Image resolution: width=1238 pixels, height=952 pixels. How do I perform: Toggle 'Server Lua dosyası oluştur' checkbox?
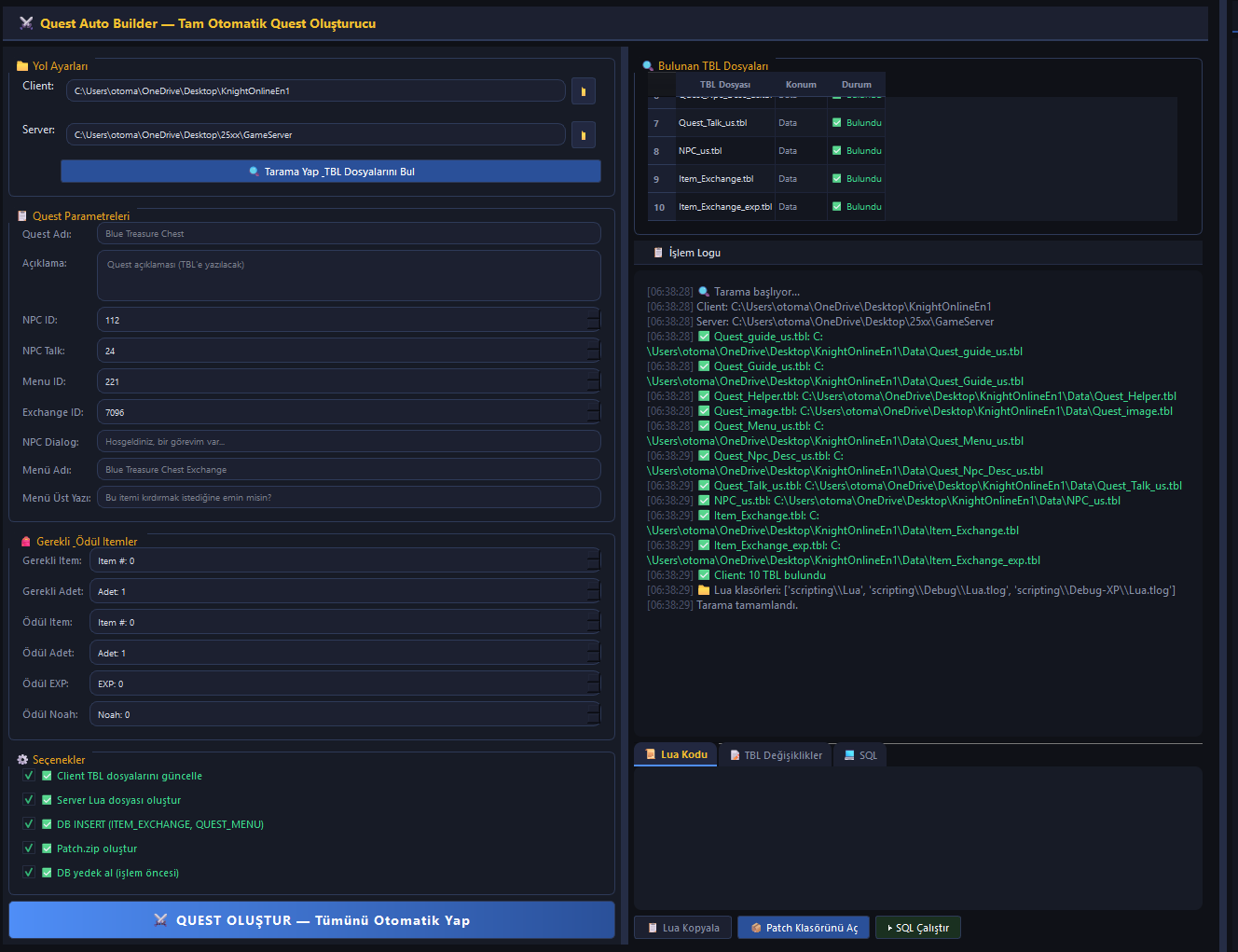(29, 800)
